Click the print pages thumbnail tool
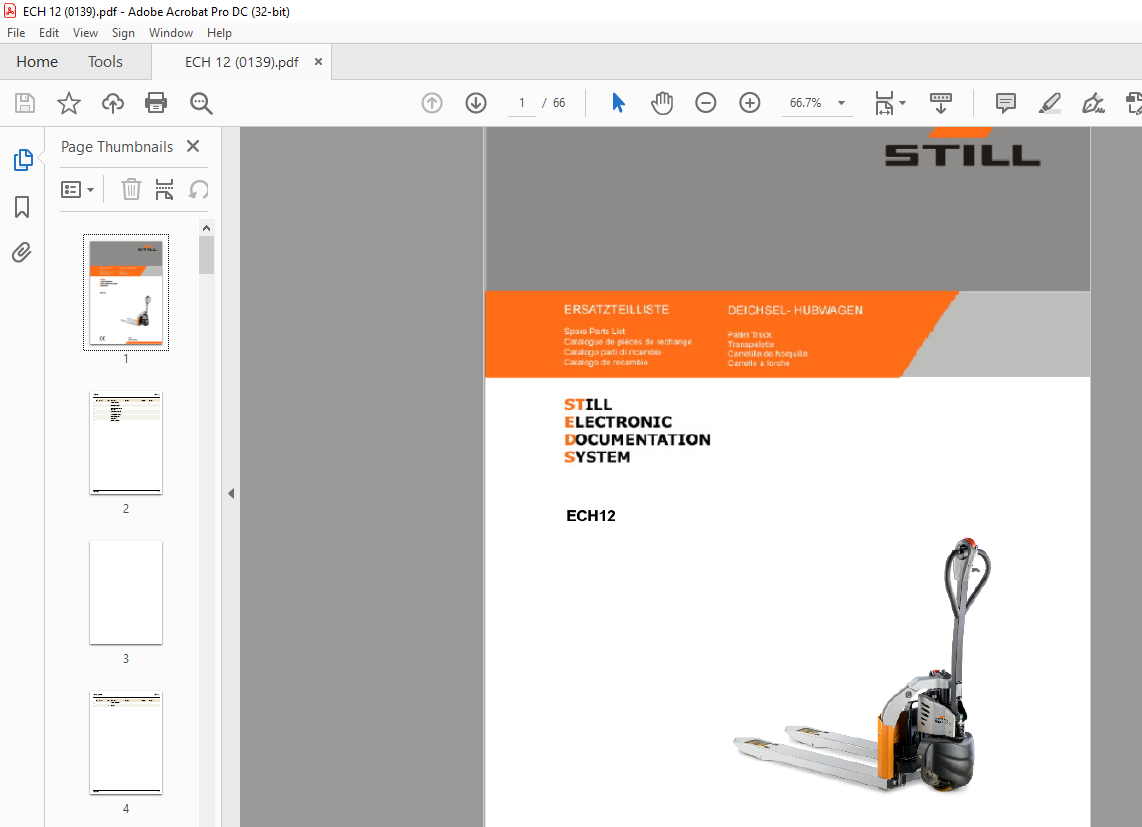This screenshot has width=1142, height=827. (165, 189)
